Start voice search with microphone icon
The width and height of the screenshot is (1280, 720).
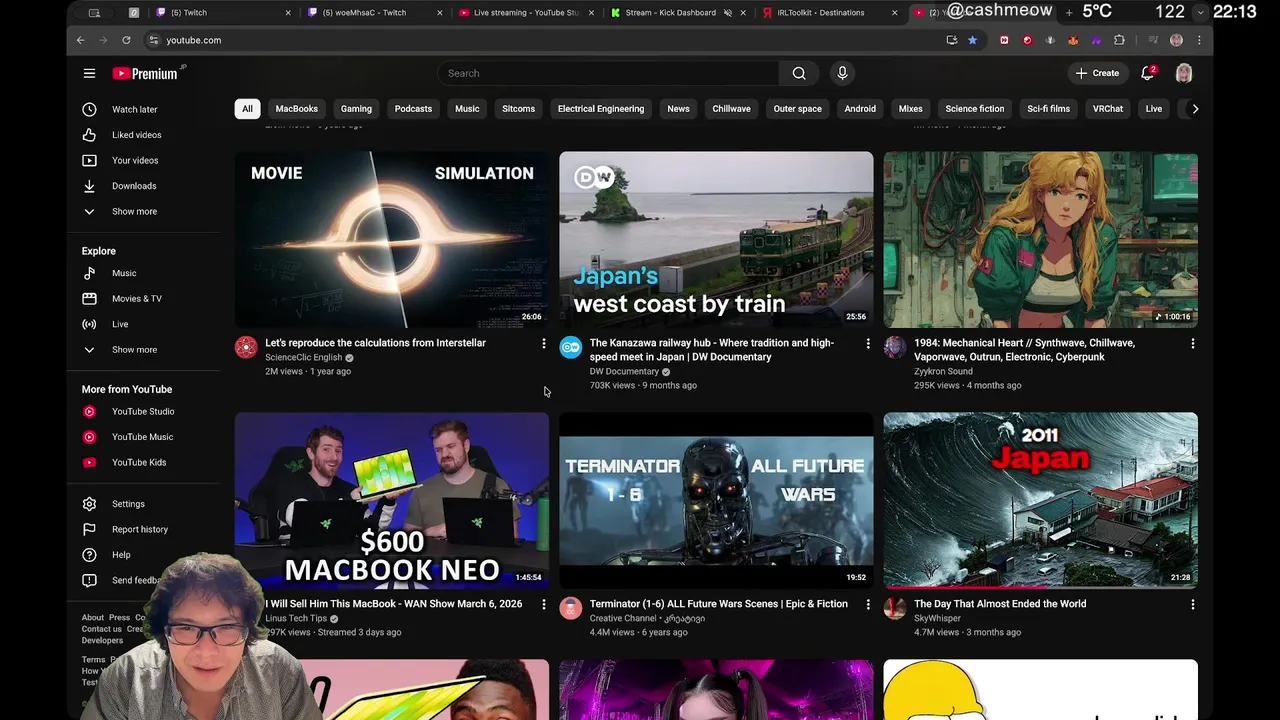(x=842, y=73)
